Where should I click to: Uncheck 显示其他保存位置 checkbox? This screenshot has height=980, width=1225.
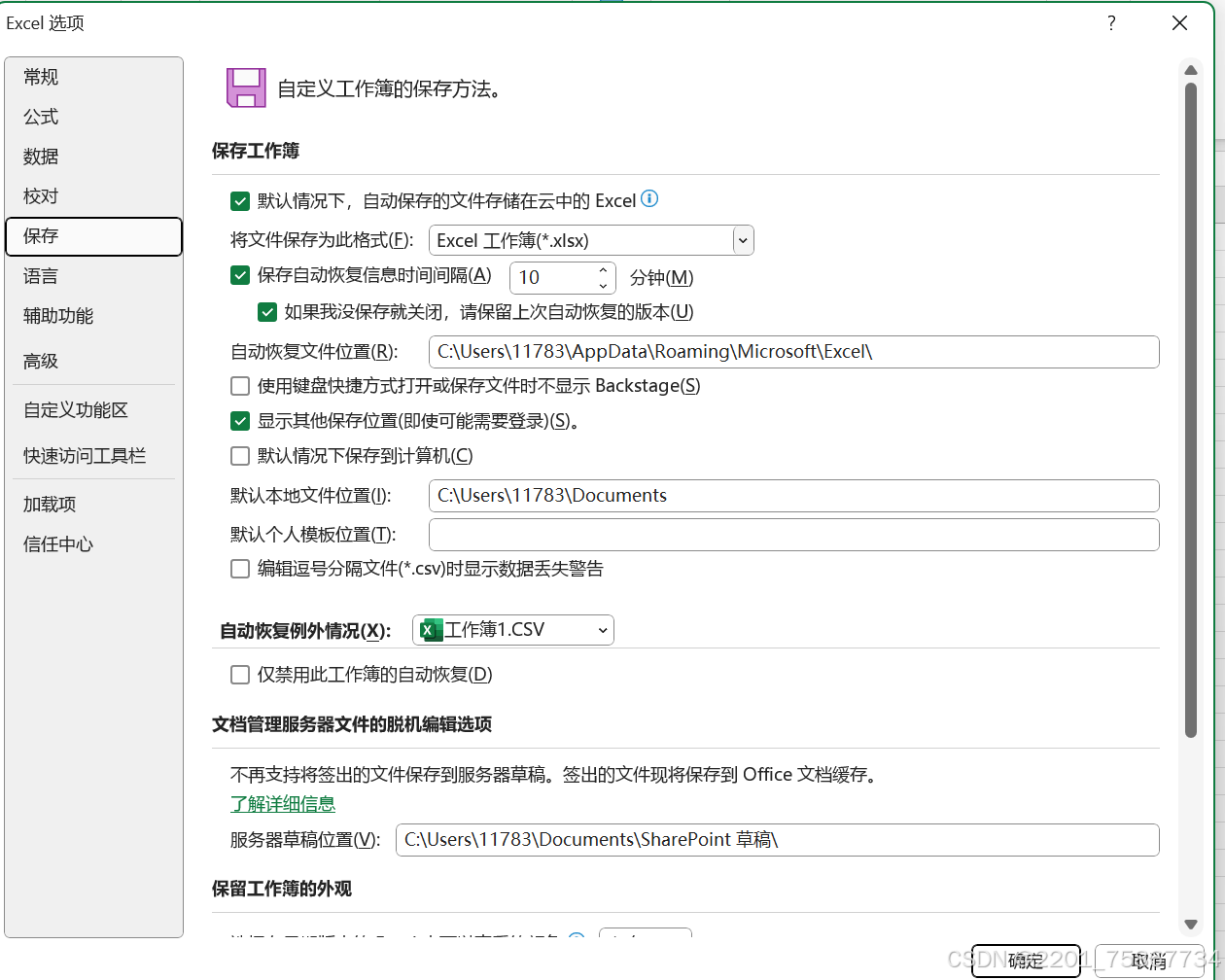pyautogui.click(x=240, y=421)
